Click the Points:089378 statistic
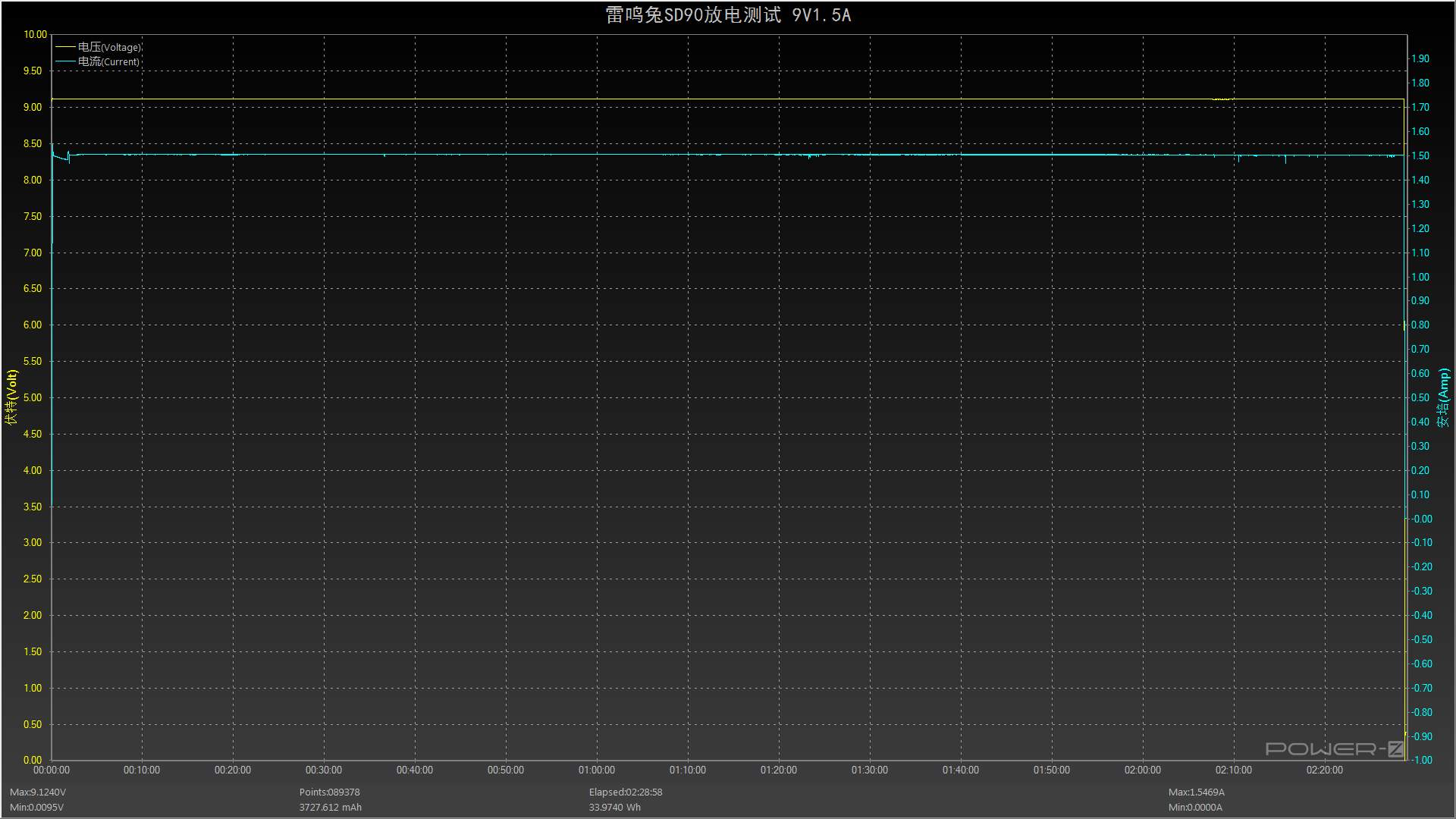Screen dimensions: 1456x819 pos(329,792)
